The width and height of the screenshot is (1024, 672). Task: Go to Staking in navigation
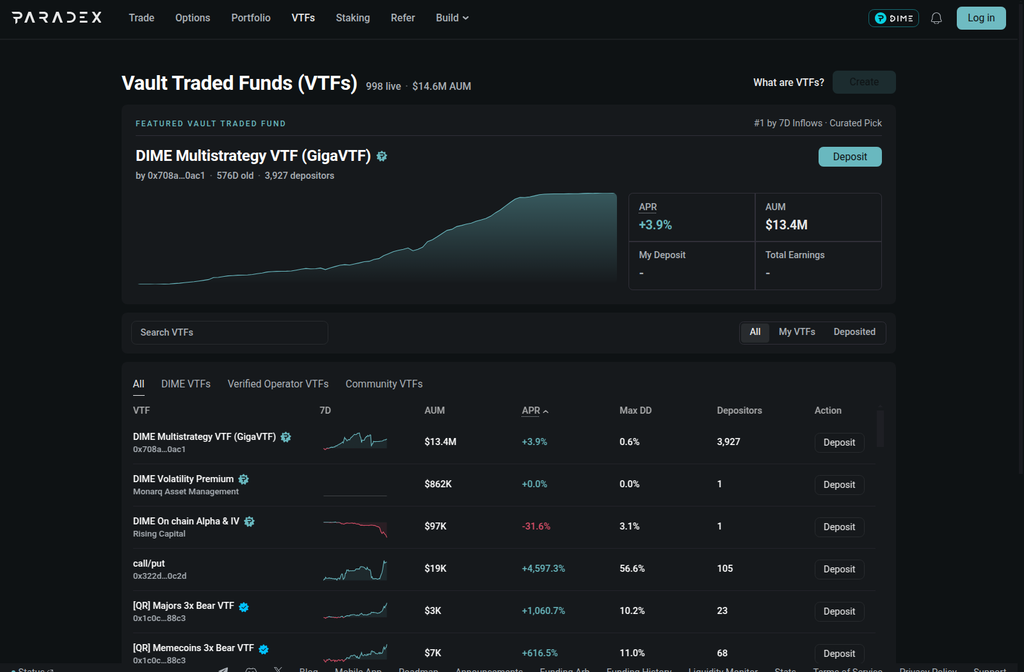[x=353, y=18]
